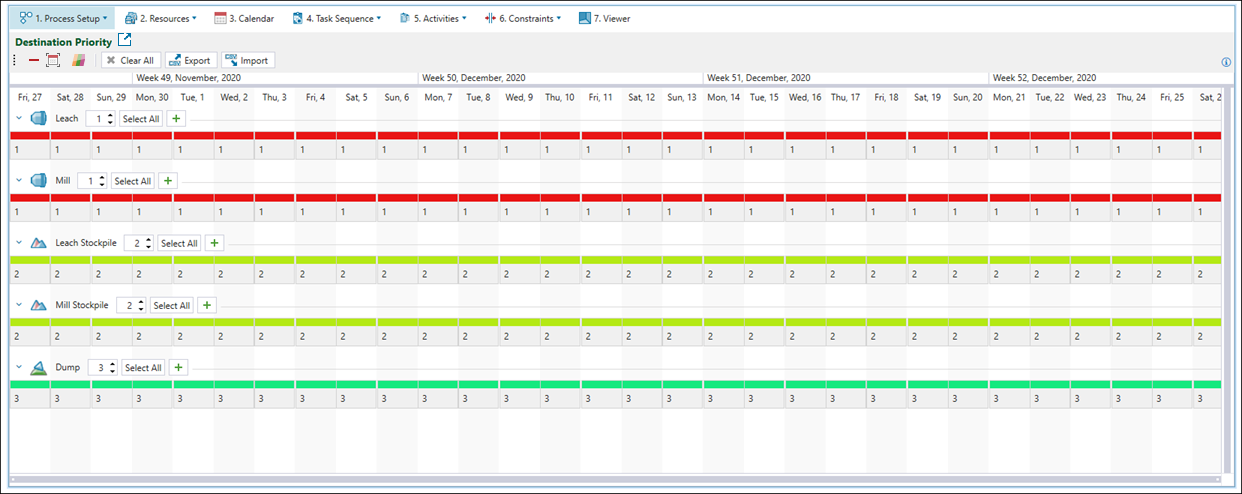This screenshot has height=494, width=1242.
Task: Switch to the 3. Calendar tab
Action: pyautogui.click(x=244, y=18)
